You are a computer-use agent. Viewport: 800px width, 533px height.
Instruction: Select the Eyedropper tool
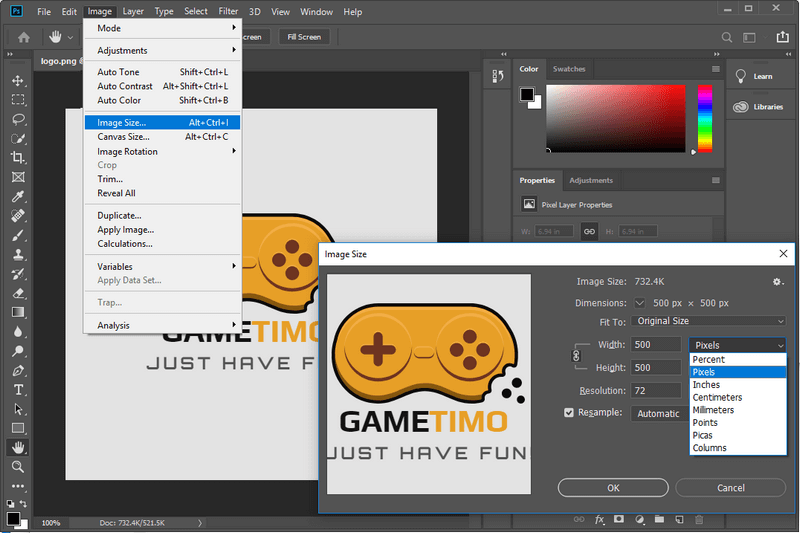17,196
